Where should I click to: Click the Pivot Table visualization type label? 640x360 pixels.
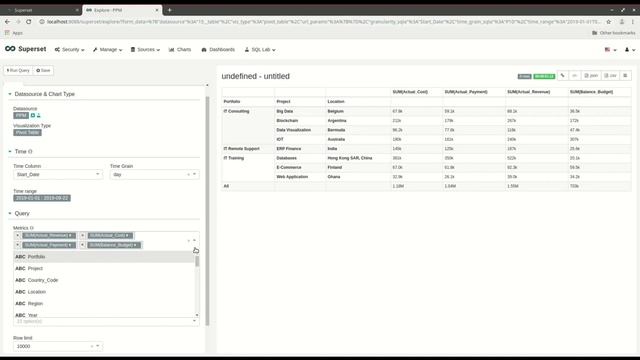coord(27,133)
